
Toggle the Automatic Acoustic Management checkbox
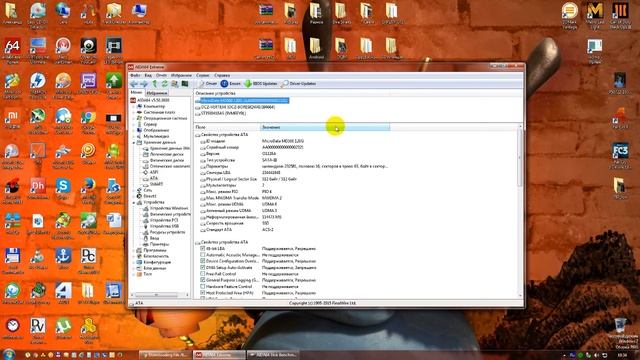click(x=202, y=255)
